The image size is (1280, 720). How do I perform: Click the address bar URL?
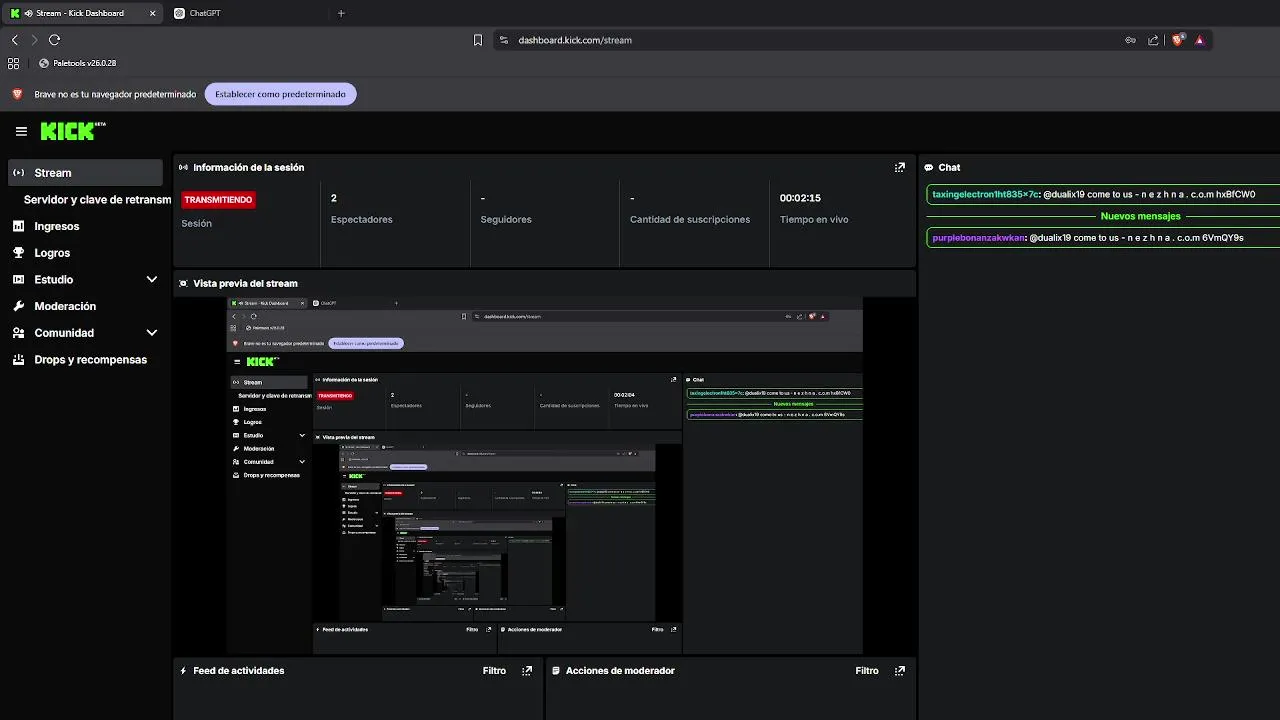click(575, 40)
